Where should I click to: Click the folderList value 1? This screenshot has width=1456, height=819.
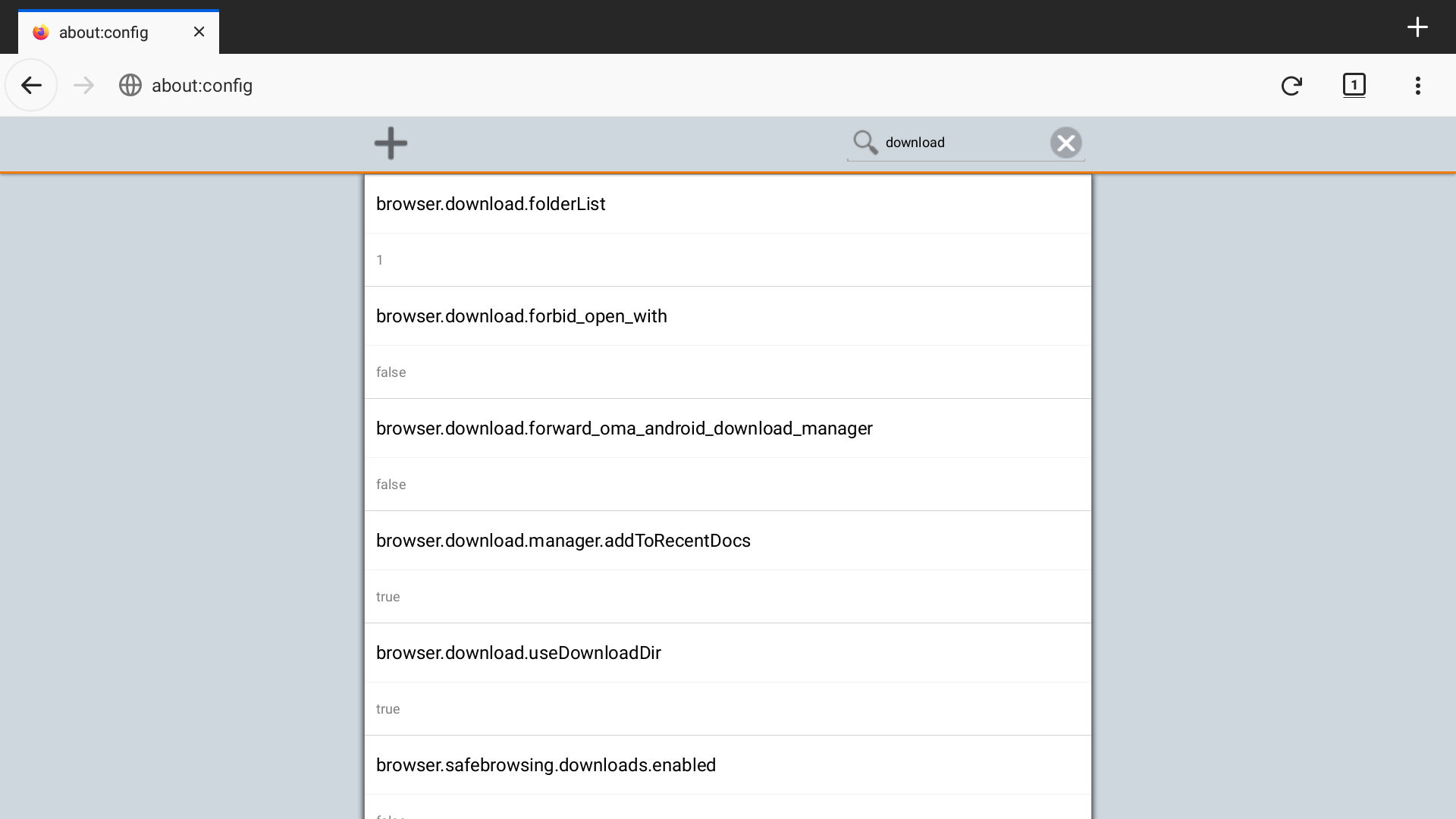tap(380, 260)
